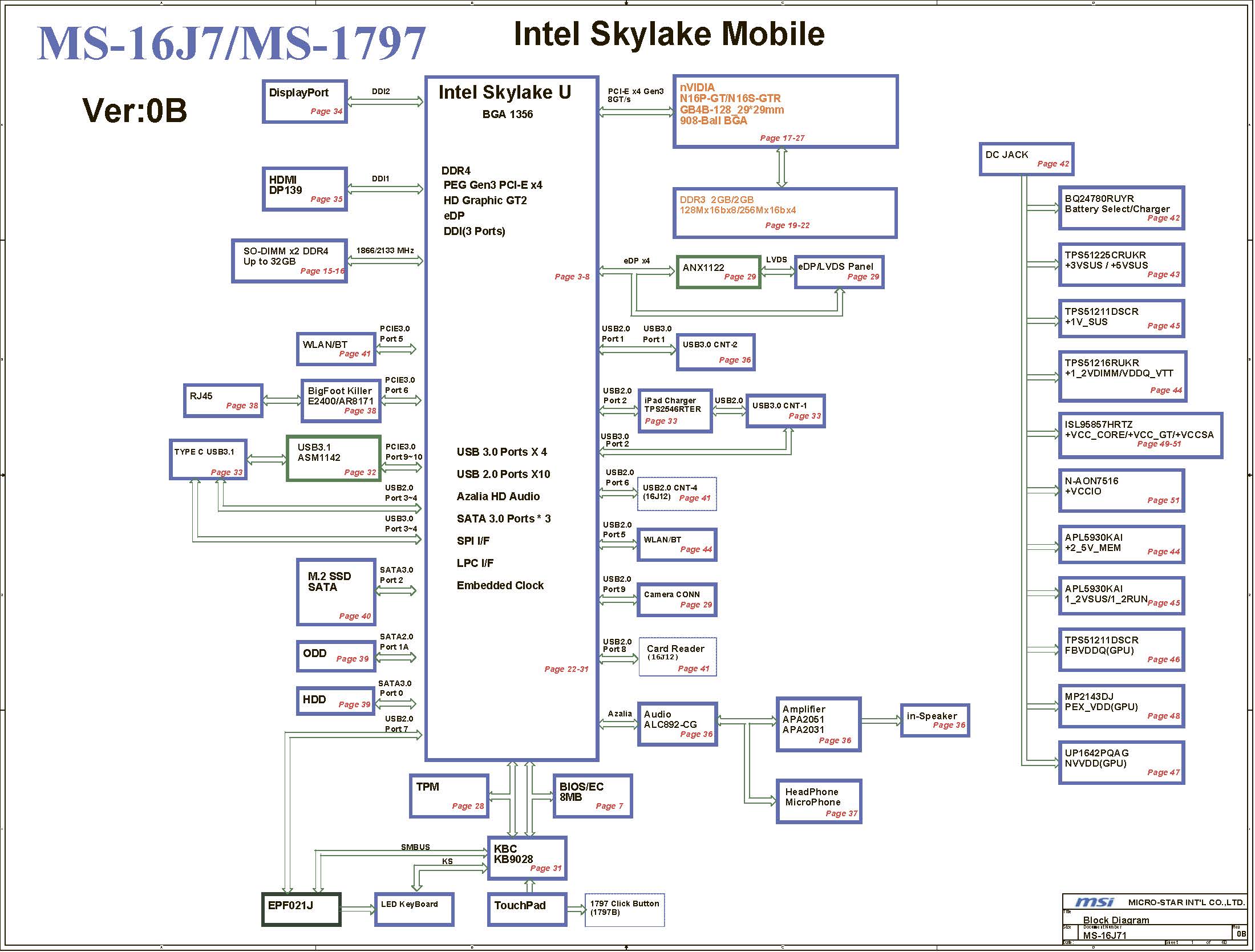This screenshot has height=952, width=1255.
Task: Click the "USB3.0 CNT-1" connector label
Action: click(x=780, y=406)
